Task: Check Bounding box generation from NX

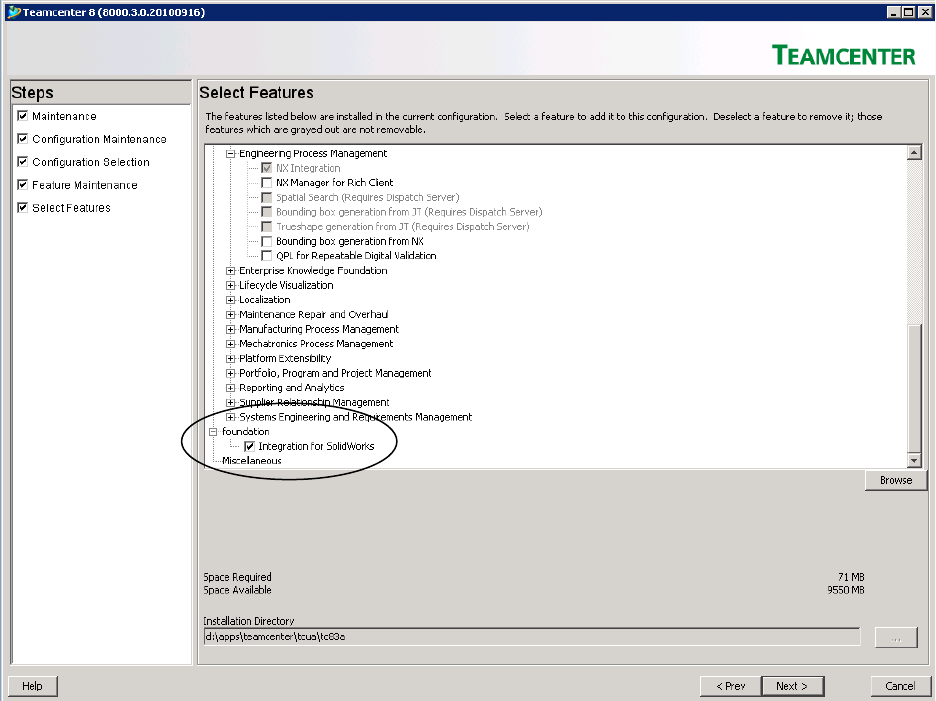Action: pos(267,241)
